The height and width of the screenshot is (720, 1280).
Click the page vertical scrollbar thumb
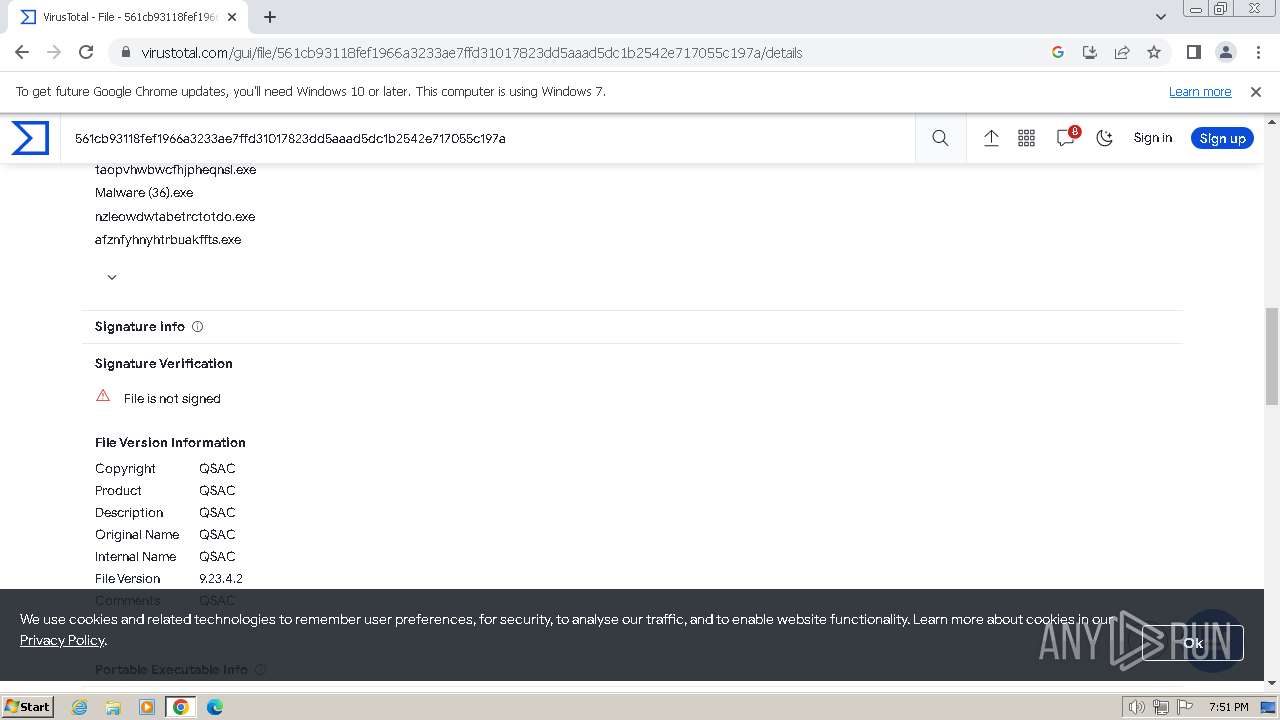click(x=1272, y=356)
